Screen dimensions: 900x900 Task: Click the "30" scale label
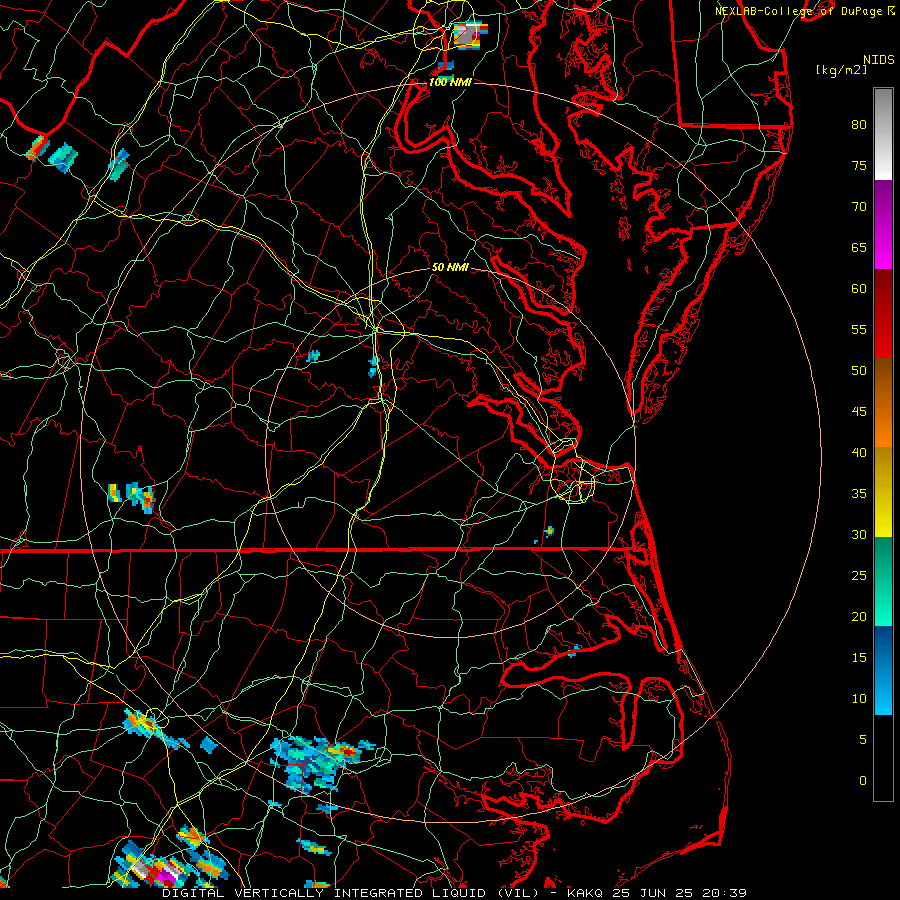(x=859, y=534)
